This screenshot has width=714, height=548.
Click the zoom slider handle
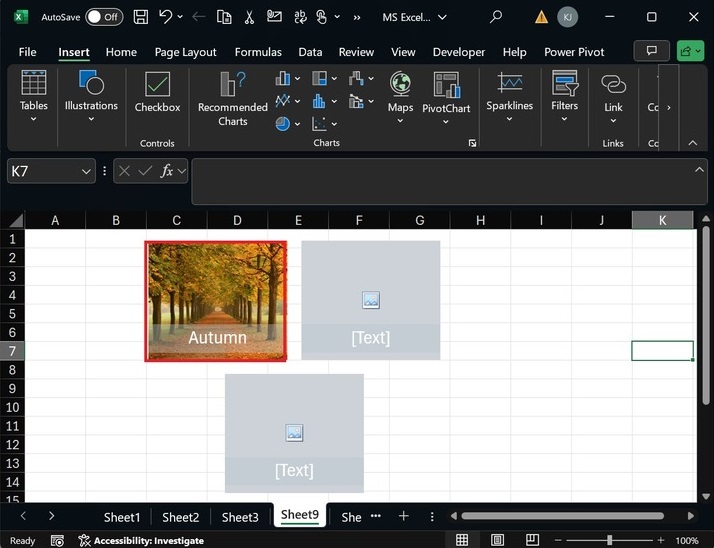[609, 540]
